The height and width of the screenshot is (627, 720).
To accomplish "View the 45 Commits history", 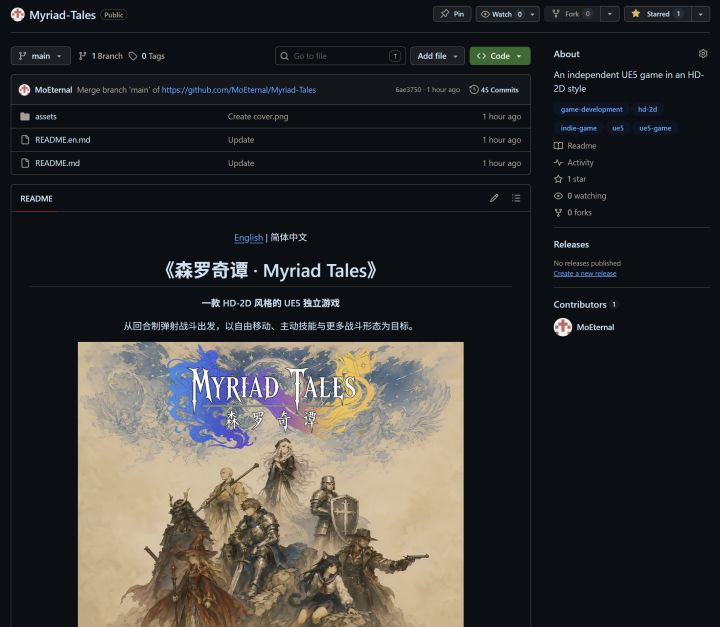I will [x=494, y=90].
